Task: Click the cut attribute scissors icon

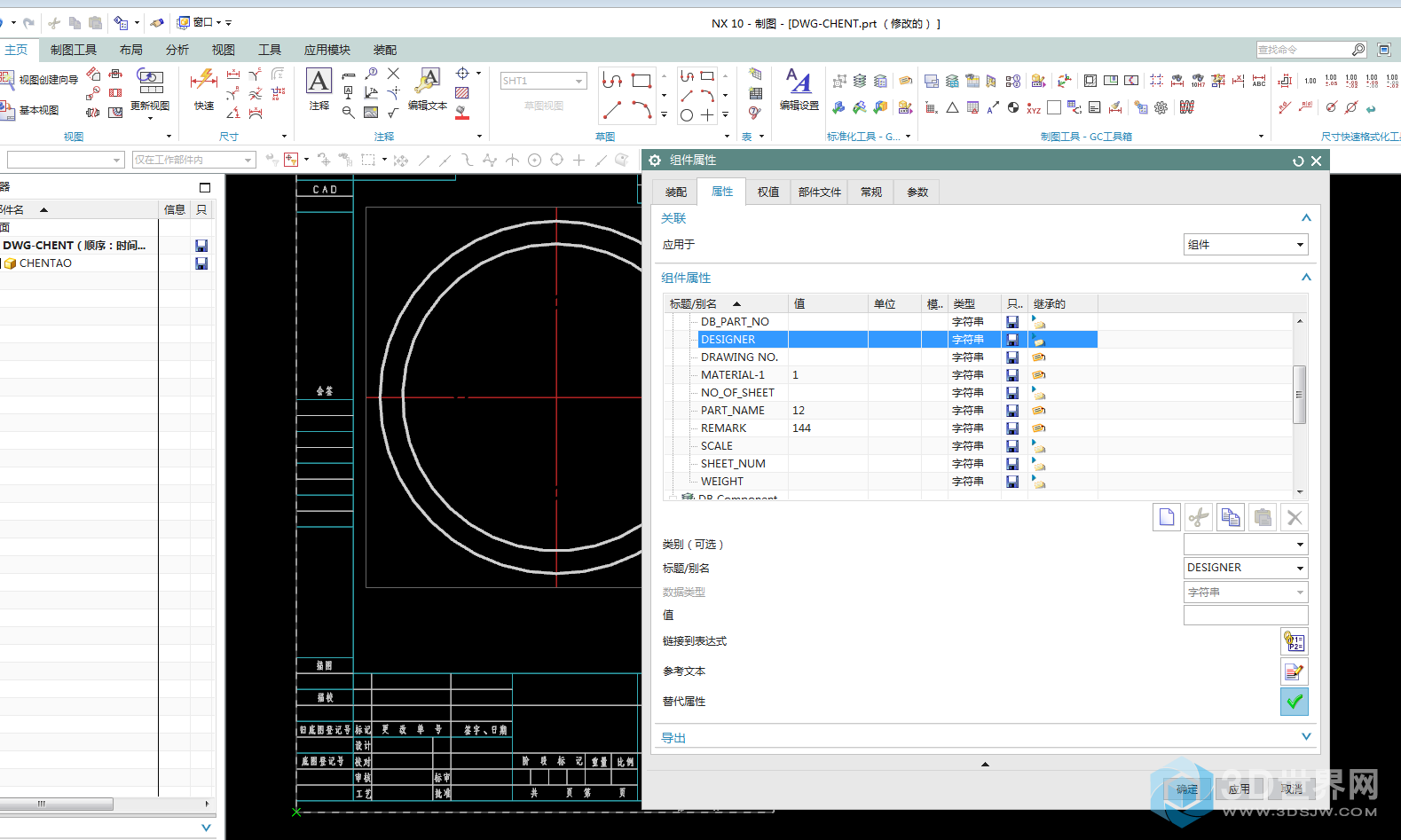Action: coord(1199,517)
